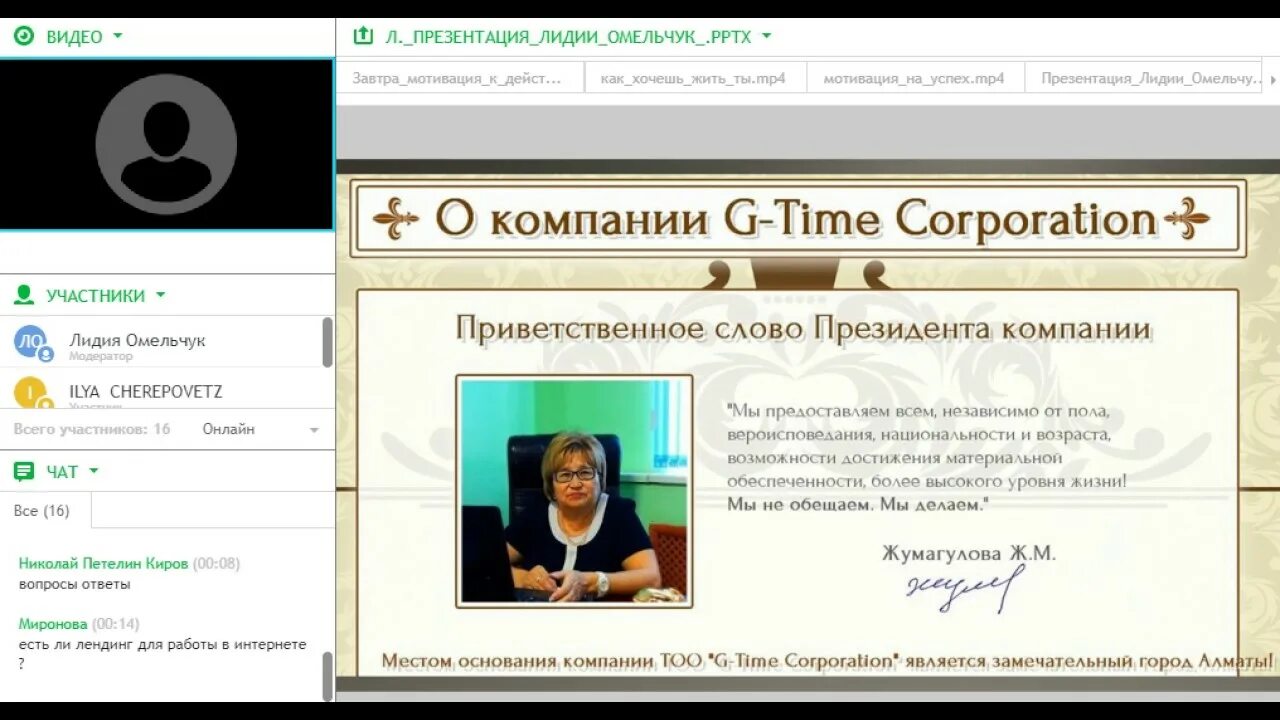Click slide heading О компании G-Time Corporation

tap(796, 219)
